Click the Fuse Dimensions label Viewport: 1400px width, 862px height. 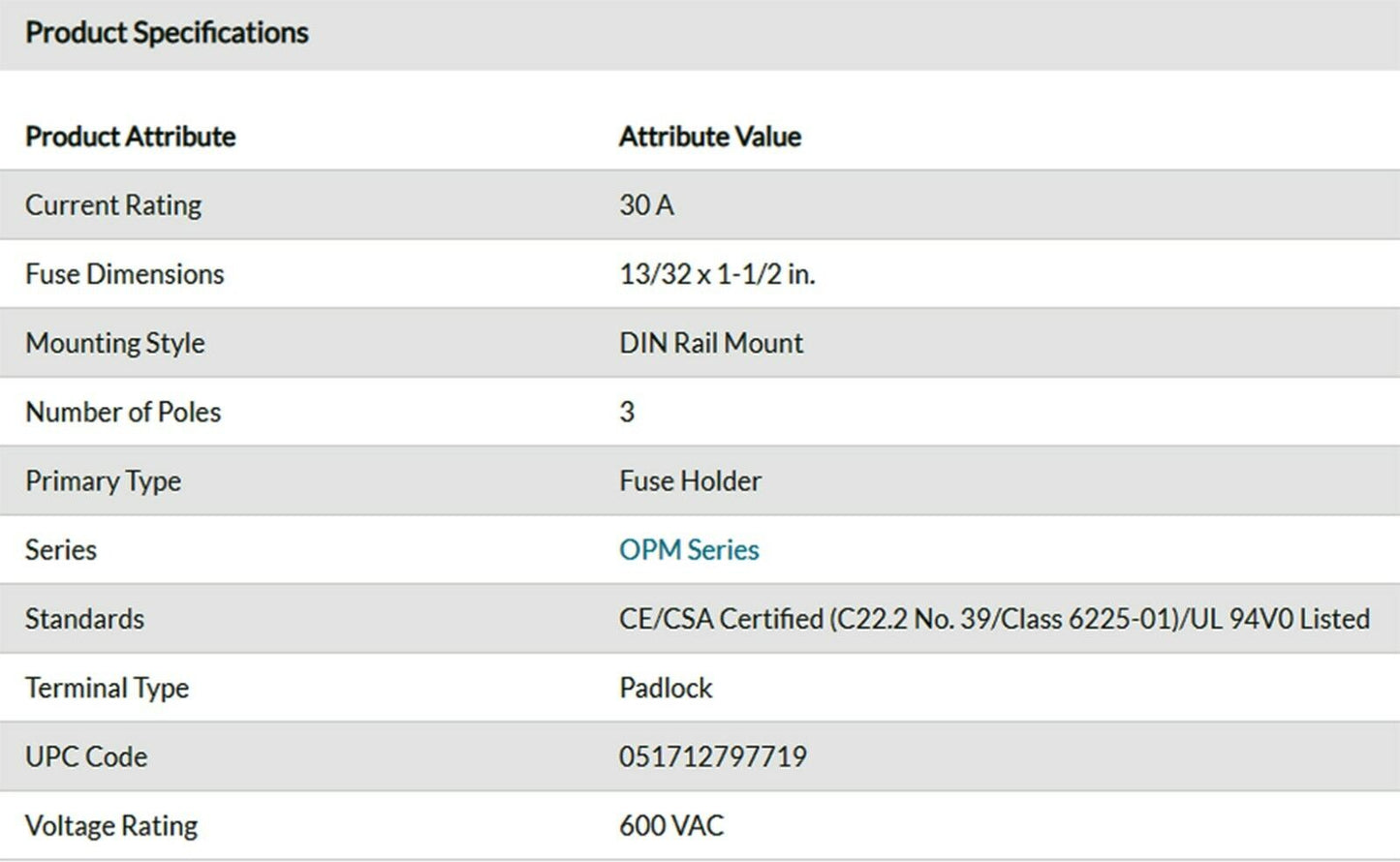click(x=124, y=274)
